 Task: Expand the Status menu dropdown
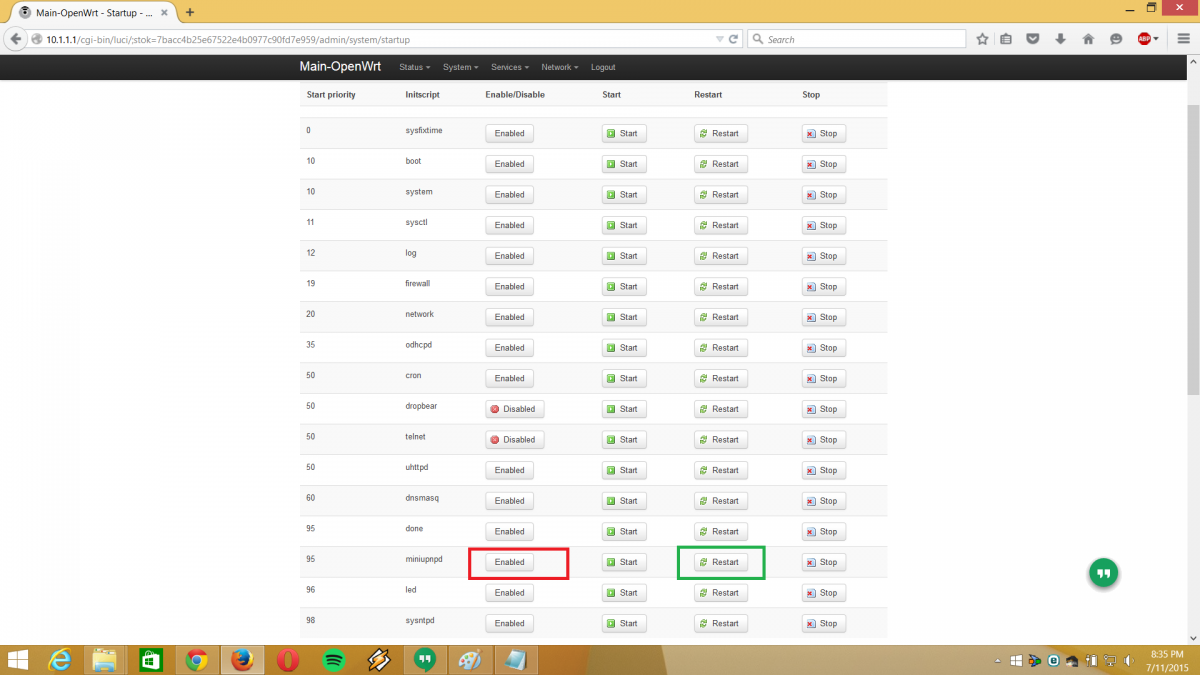pos(414,67)
